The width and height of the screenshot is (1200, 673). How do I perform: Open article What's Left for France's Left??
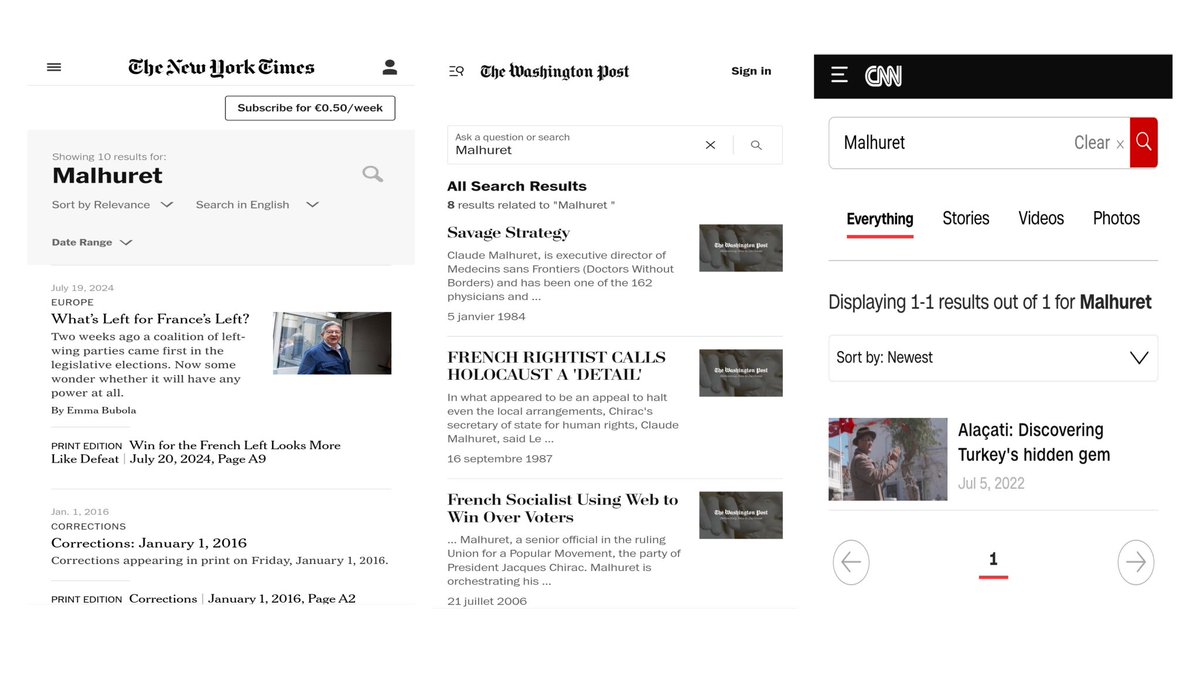(x=150, y=319)
